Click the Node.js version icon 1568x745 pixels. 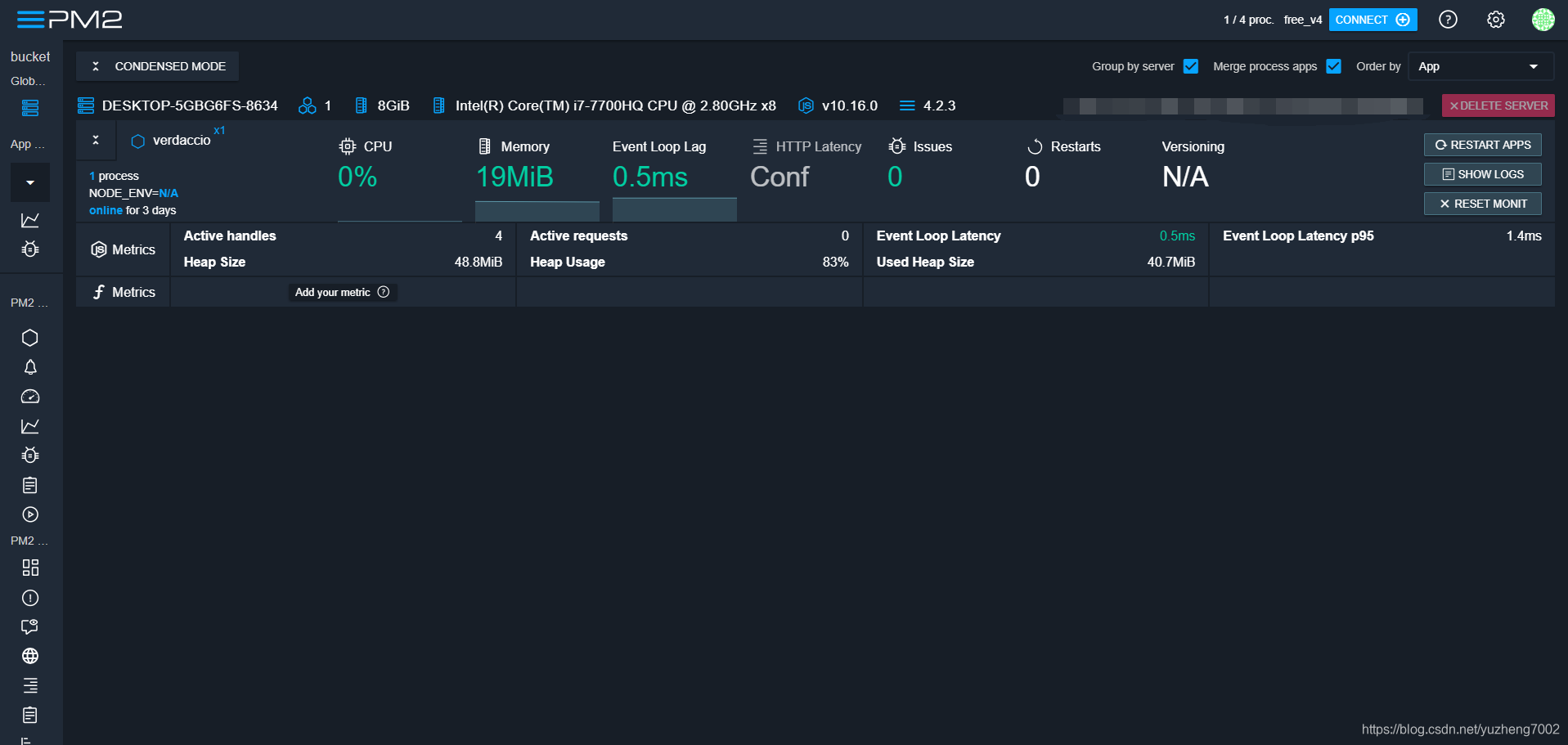[x=806, y=105]
